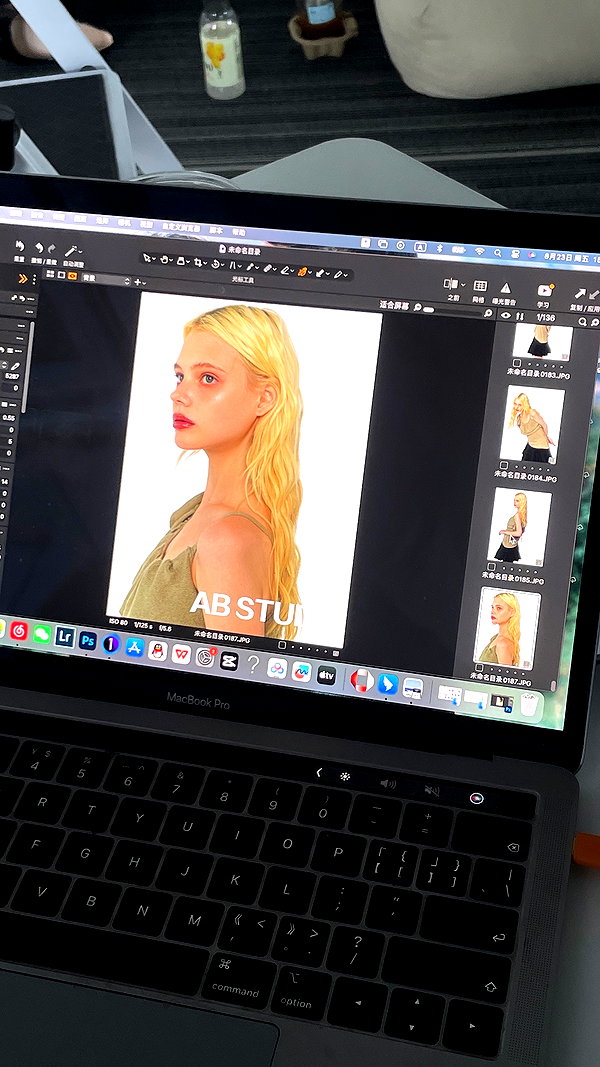Click window title 未命名目录
The image size is (600, 1067).
(242, 249)
